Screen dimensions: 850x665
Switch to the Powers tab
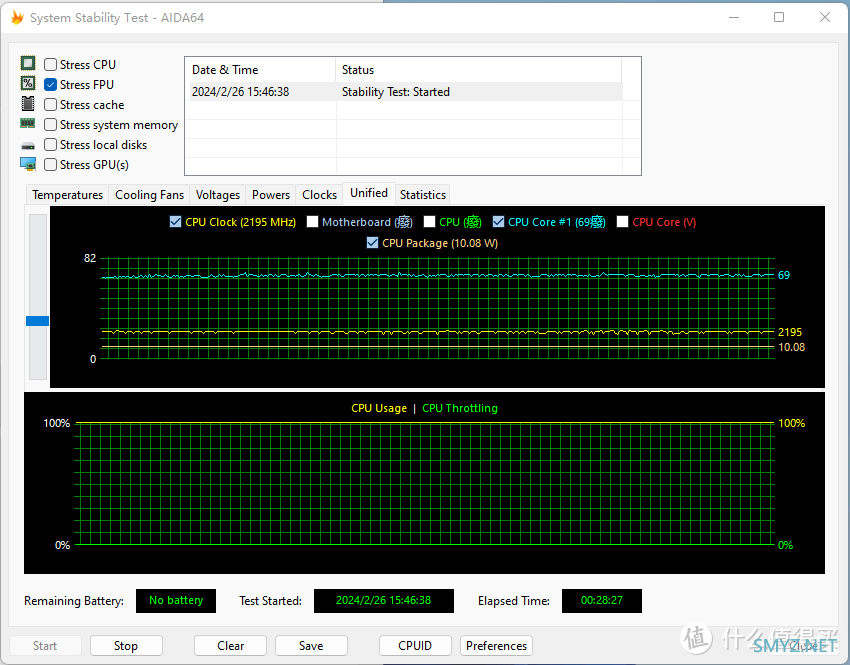click(271, 195)
